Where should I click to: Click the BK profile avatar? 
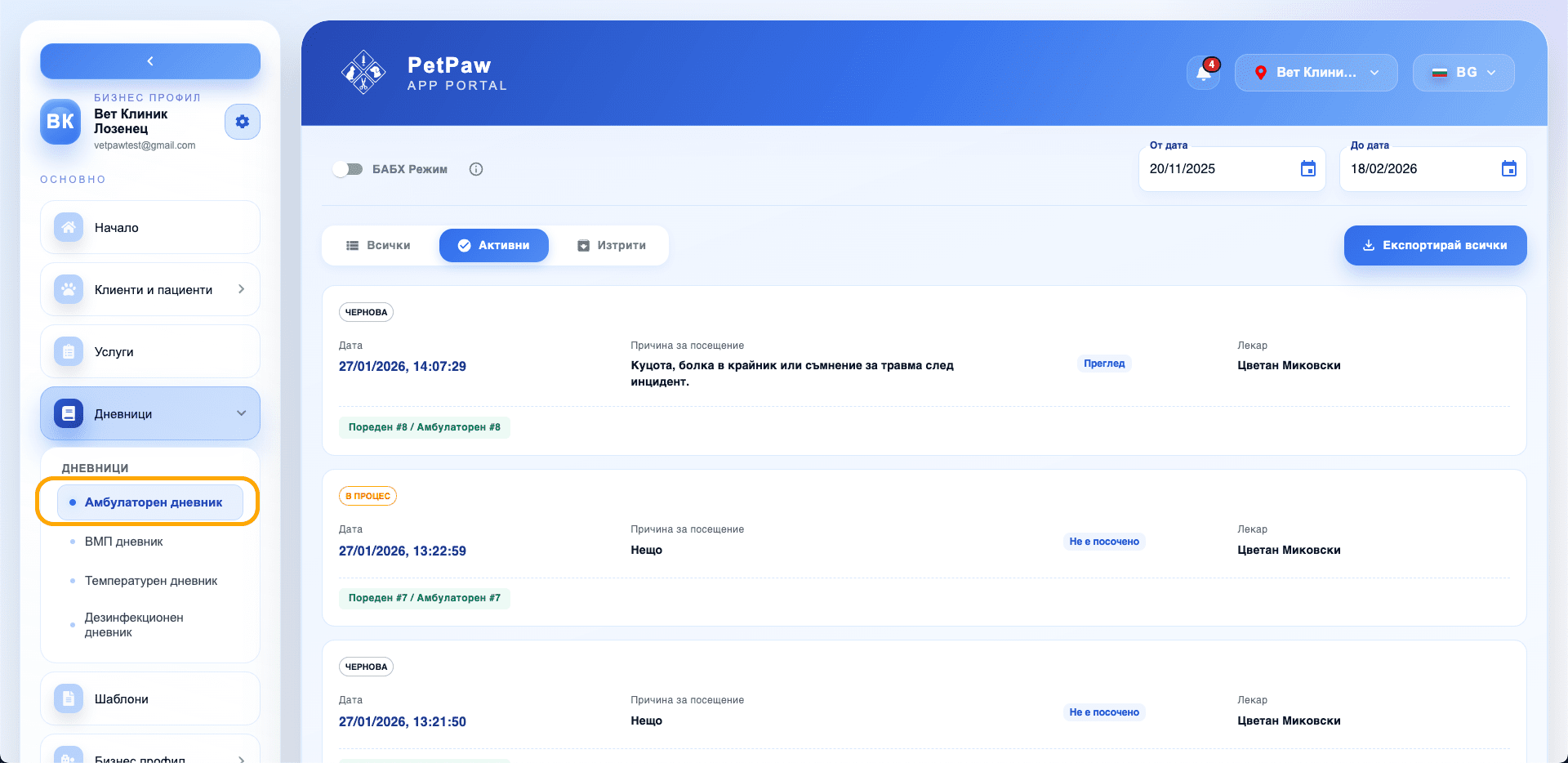(60, 122)
